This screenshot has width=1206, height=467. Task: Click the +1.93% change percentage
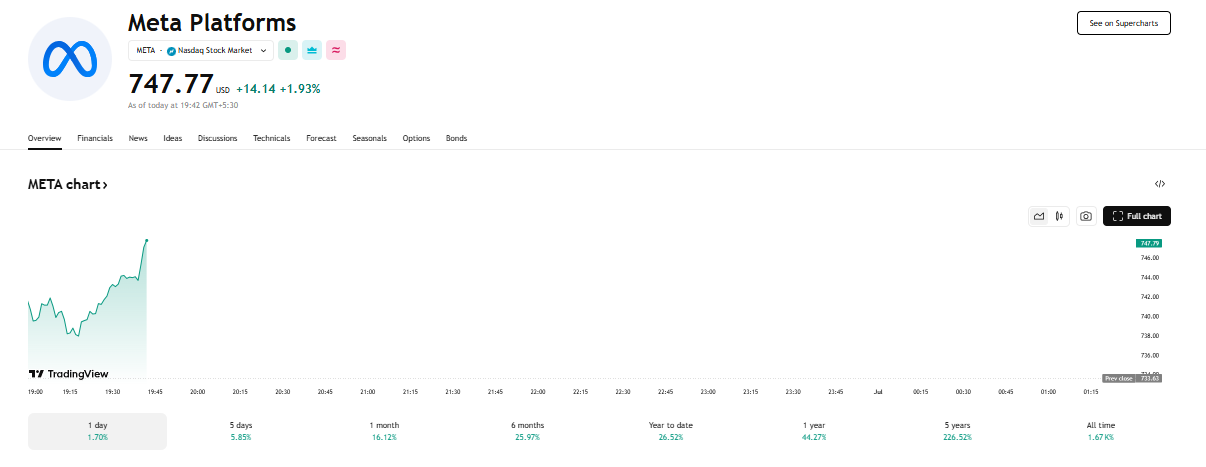coord(300,89)
